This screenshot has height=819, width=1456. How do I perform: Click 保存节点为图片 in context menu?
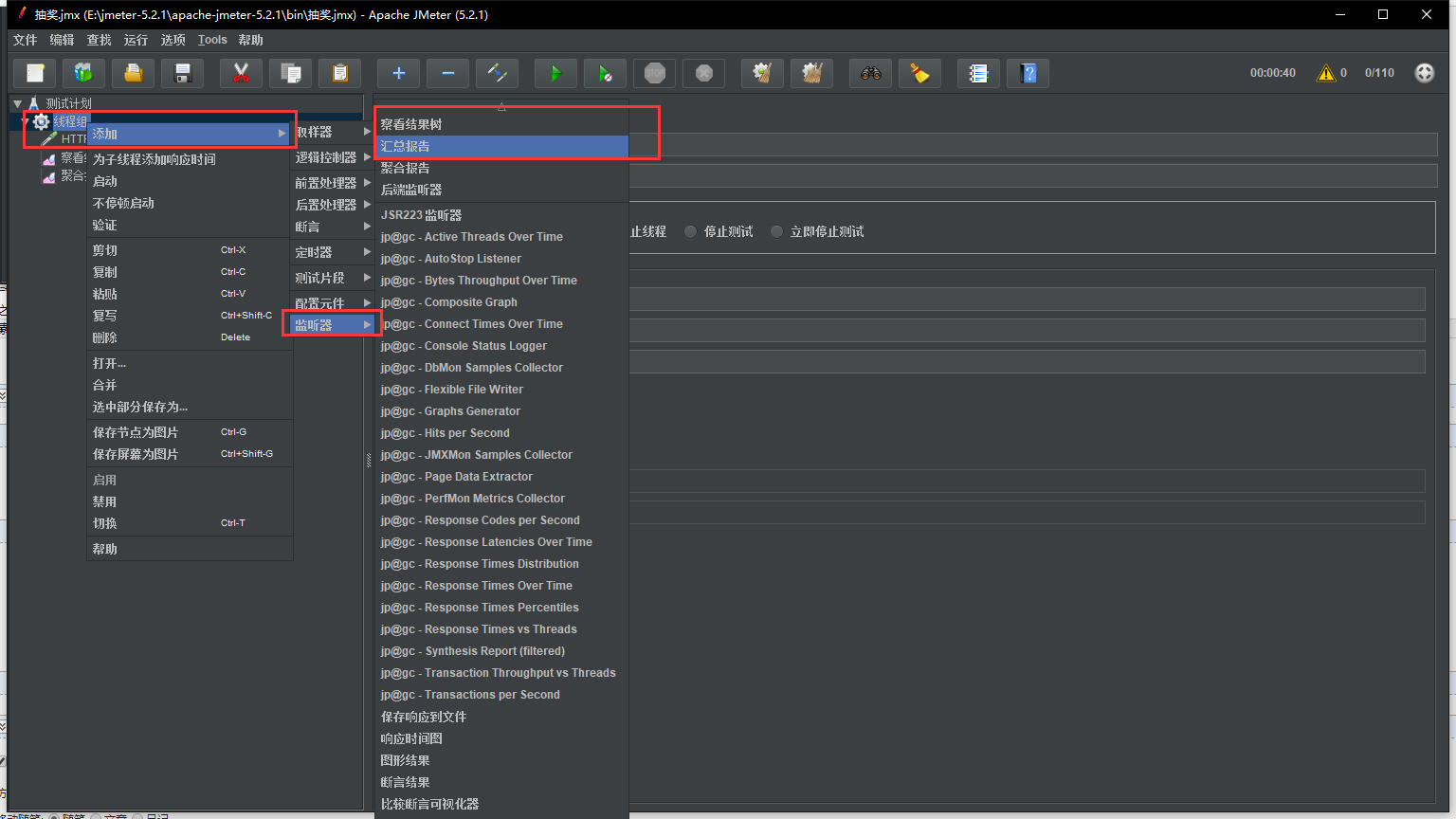[x=190, y=432]
